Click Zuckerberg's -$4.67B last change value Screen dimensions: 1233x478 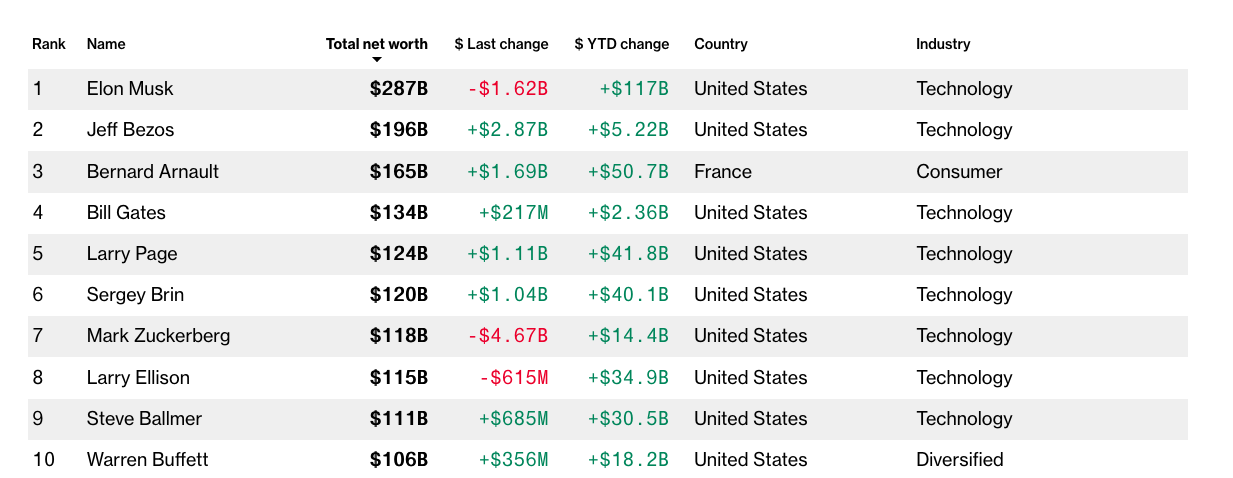coord(507,336)
